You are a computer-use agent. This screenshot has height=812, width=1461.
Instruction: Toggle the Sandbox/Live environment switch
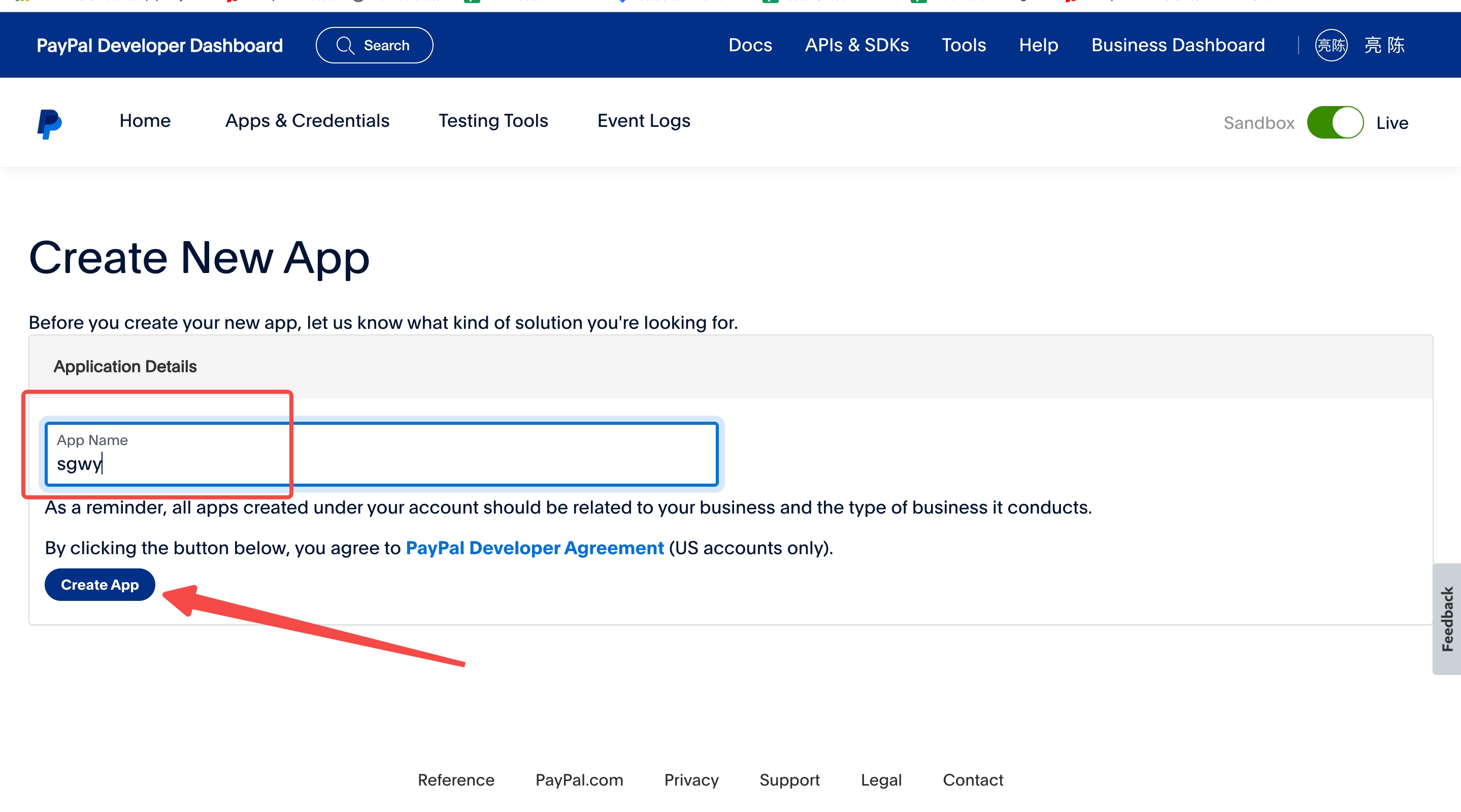(1335, 122)
